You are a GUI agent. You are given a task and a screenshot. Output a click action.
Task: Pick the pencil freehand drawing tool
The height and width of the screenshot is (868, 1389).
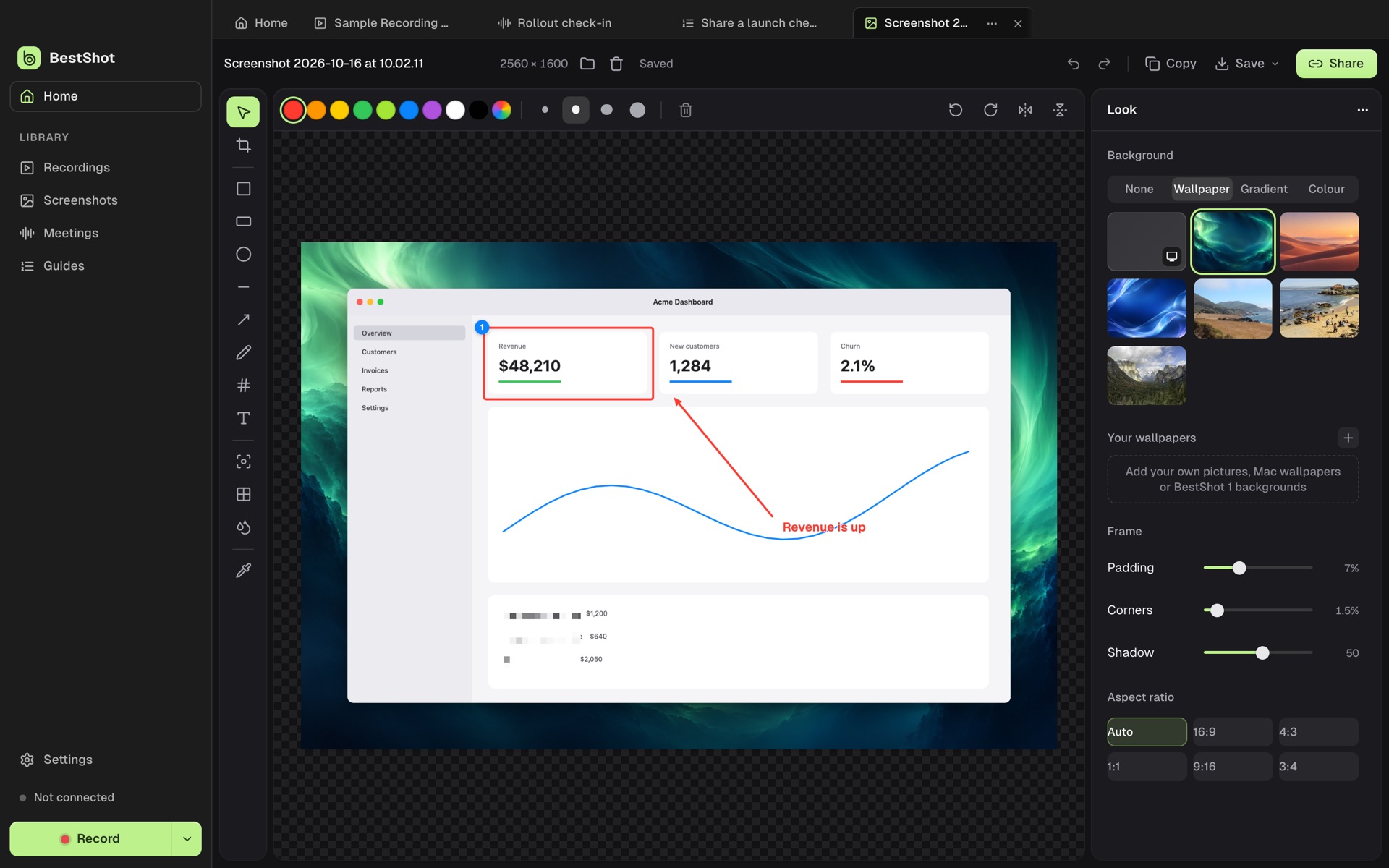coord(243,352)
